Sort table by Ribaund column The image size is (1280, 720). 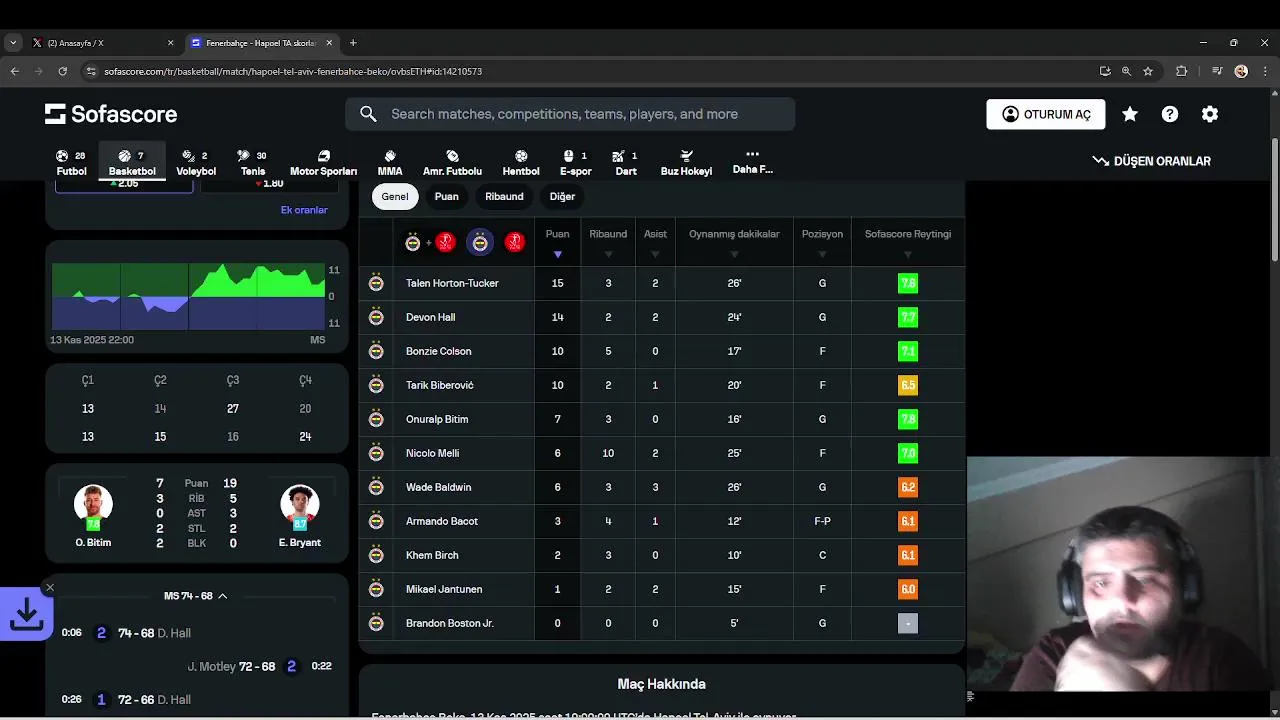(x=608, y=242)
